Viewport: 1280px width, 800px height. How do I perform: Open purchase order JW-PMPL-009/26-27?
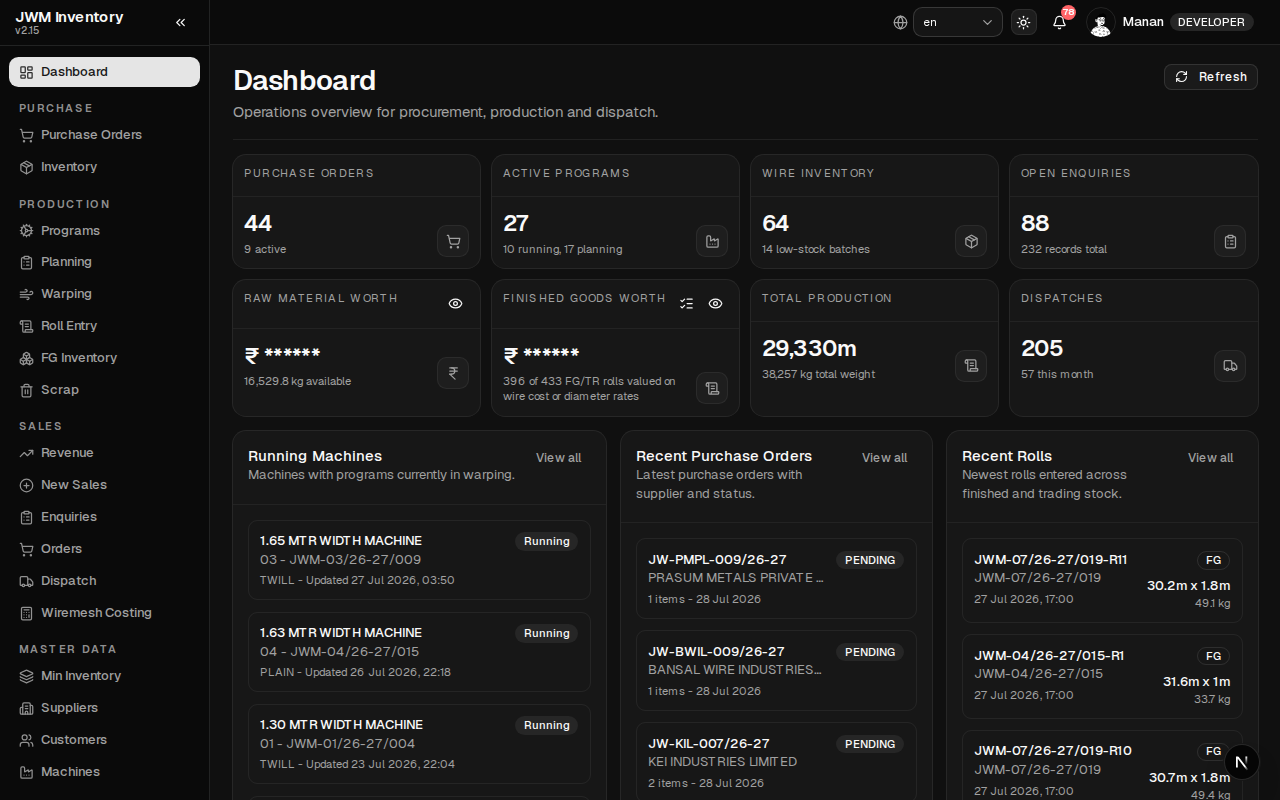pyautogui.click(x=776, y=579)
